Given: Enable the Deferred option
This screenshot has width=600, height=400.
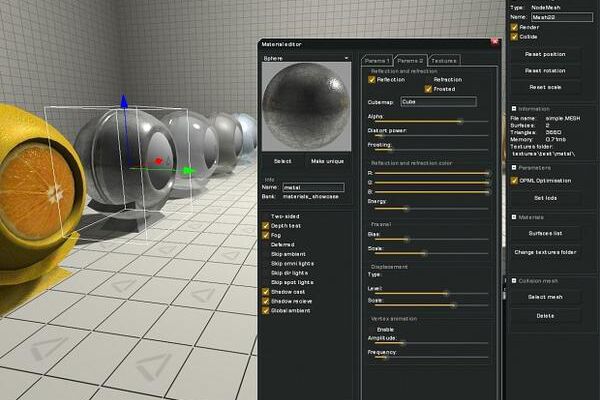Looking at the screenshot, I should pos(266,245).
